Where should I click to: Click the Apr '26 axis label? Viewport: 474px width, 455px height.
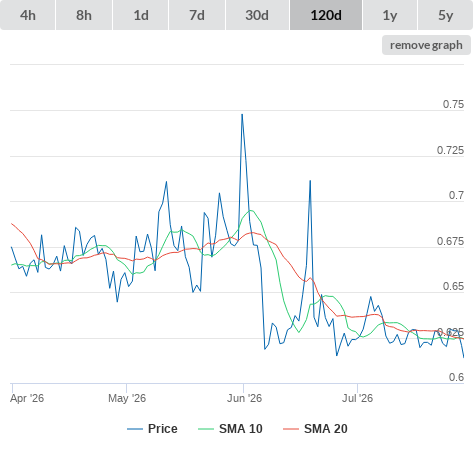point(27,398)
